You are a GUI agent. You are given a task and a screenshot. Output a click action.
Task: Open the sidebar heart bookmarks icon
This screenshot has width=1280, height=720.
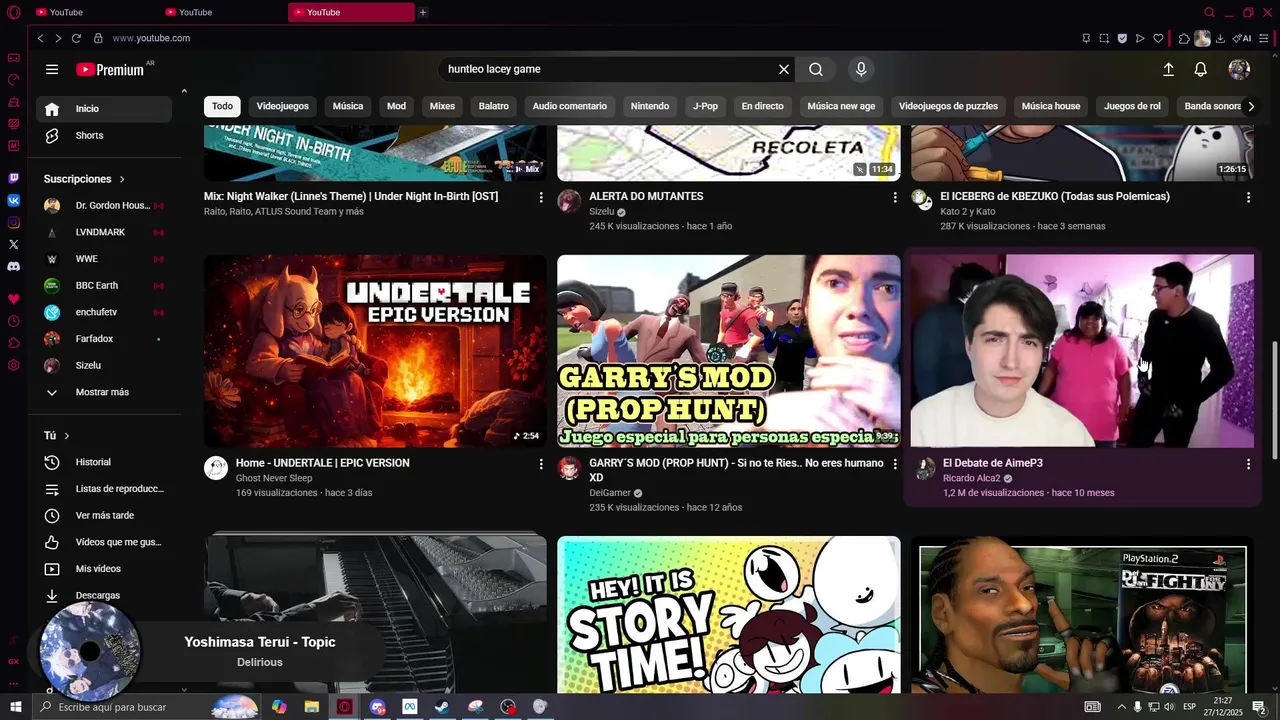click(x=13, y=299)
